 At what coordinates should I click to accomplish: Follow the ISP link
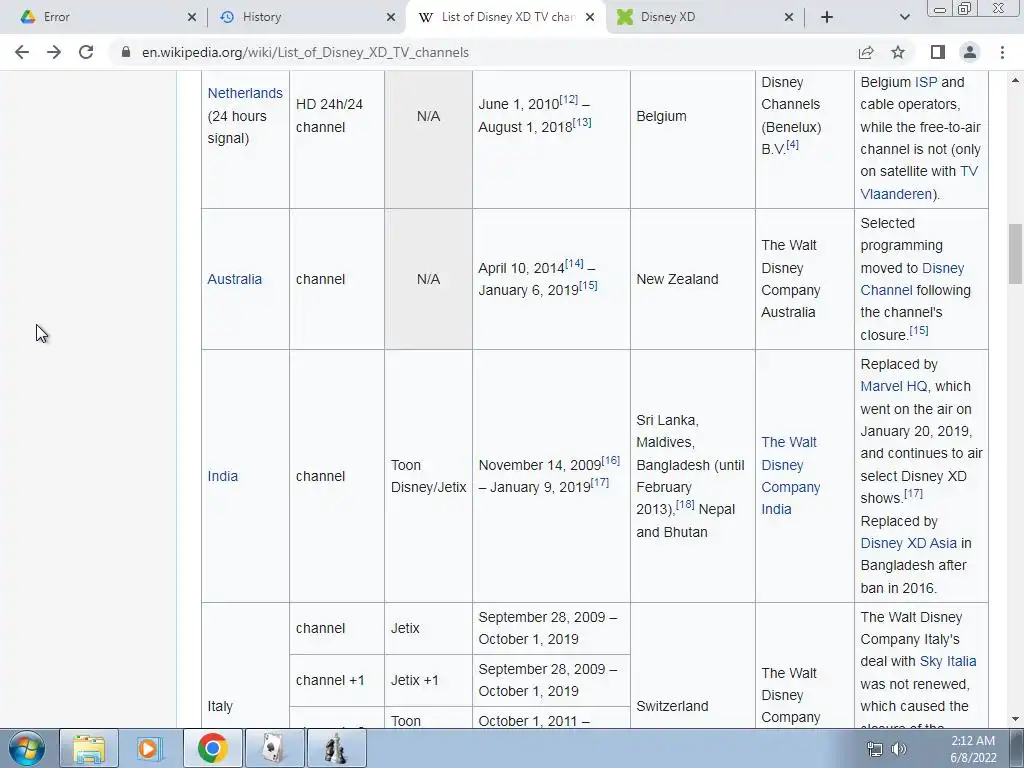coord(925,82)
